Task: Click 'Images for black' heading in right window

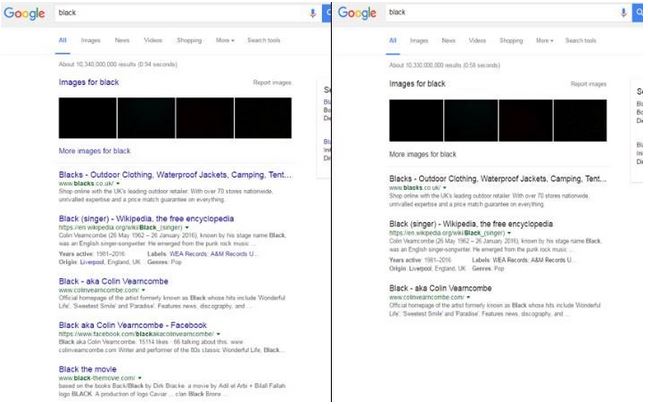Action: [x=417, y=83]
